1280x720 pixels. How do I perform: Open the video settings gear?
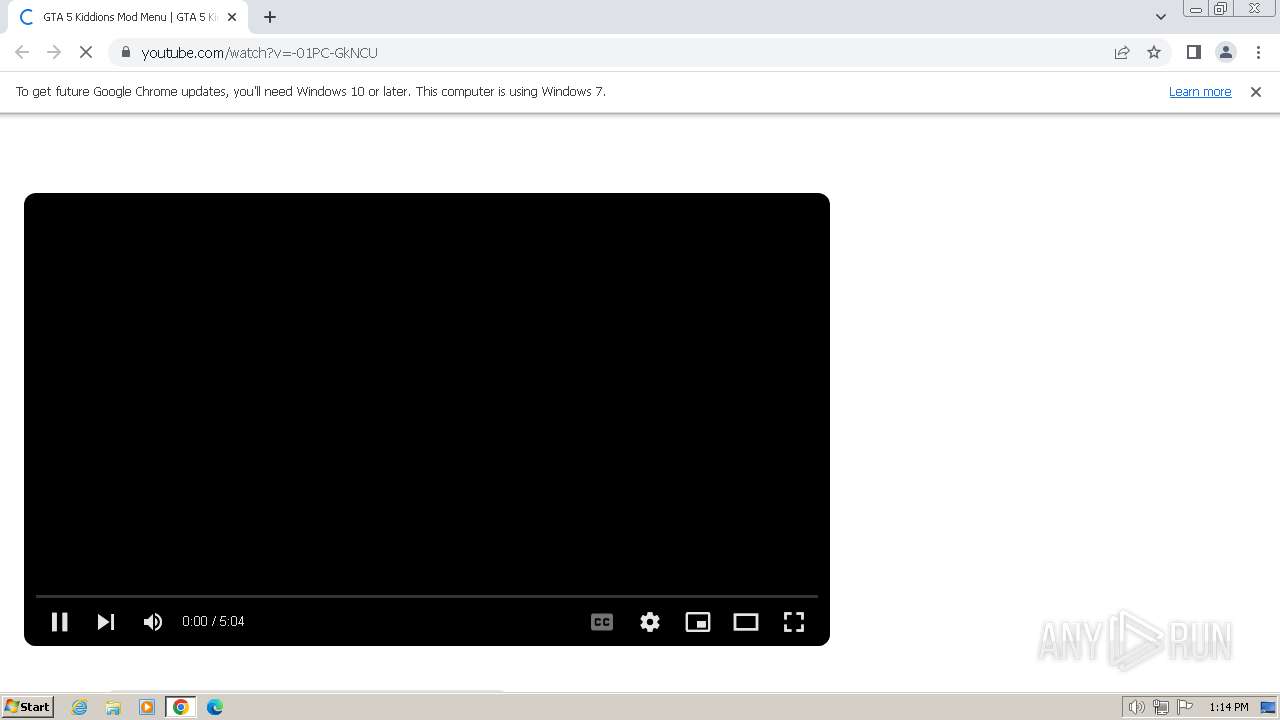coord(650,622)
